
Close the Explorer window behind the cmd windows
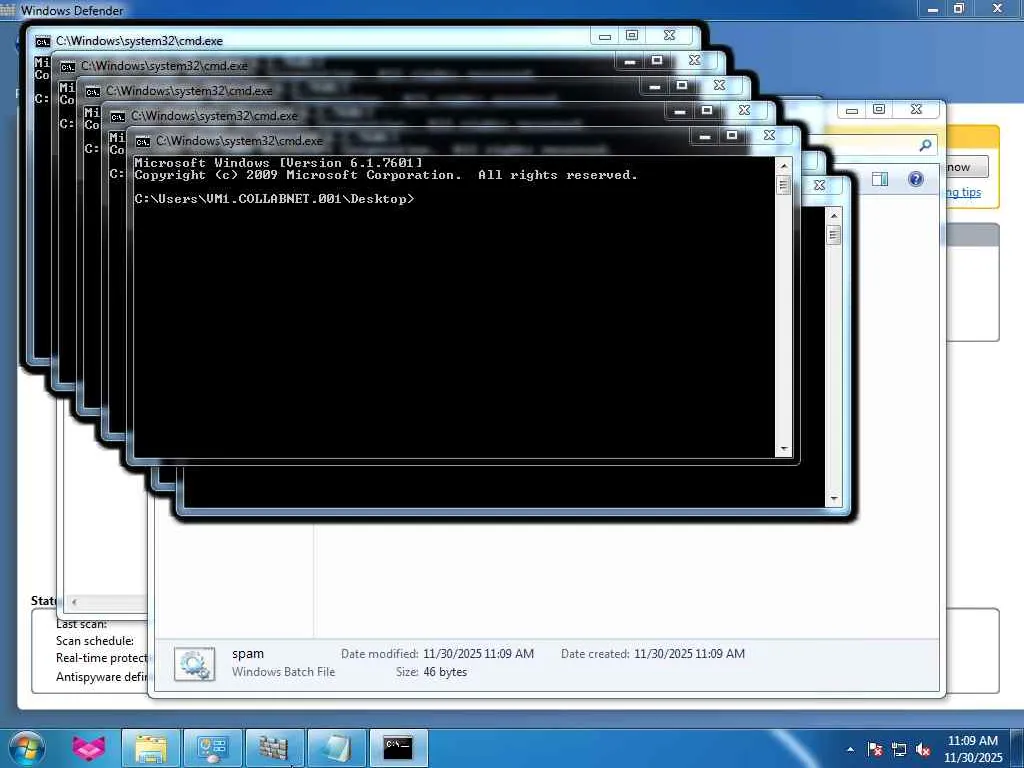[916, 110]
